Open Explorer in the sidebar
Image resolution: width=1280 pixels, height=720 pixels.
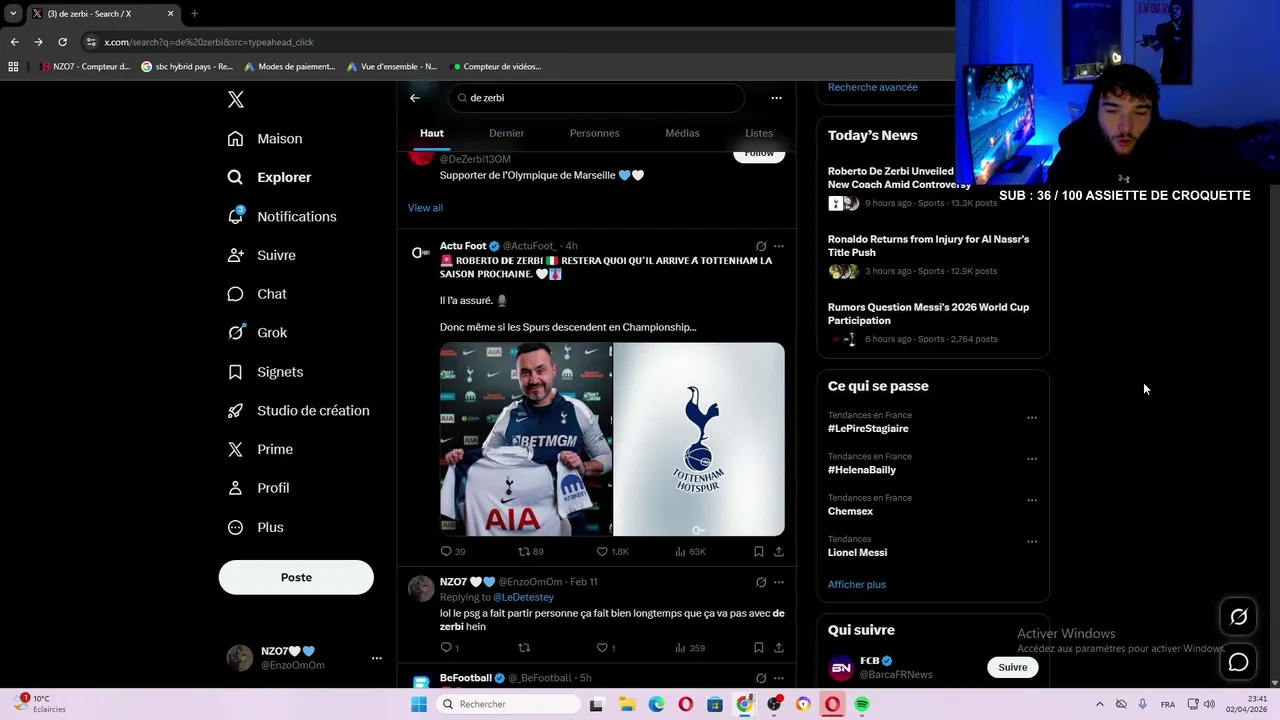269,177
